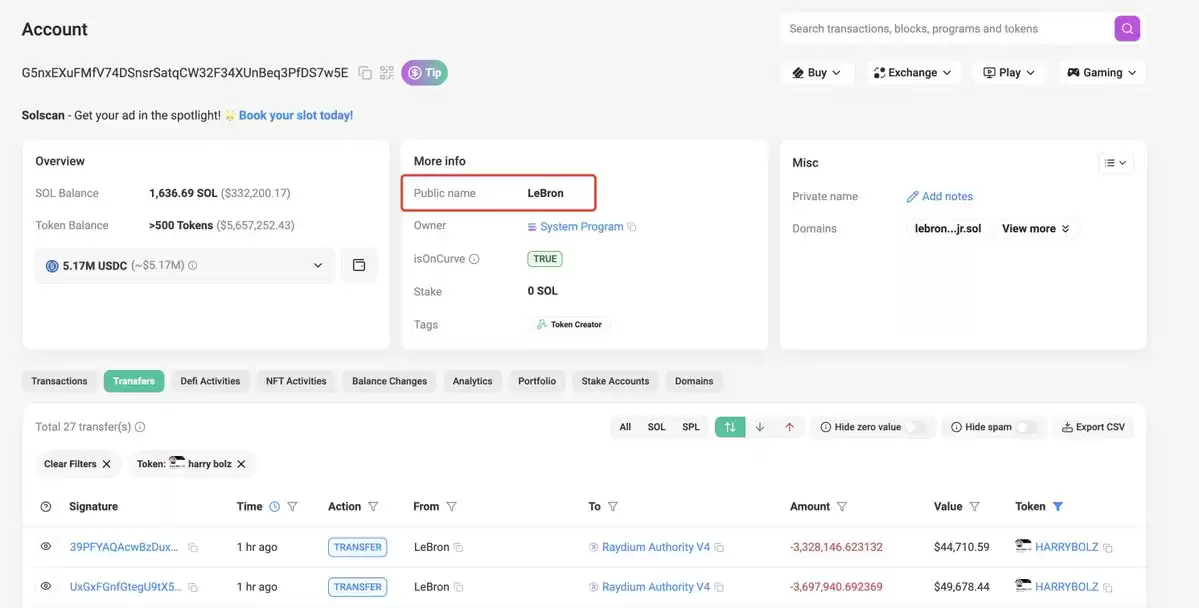Open the Exchange dropdown

tap(911, 73)
